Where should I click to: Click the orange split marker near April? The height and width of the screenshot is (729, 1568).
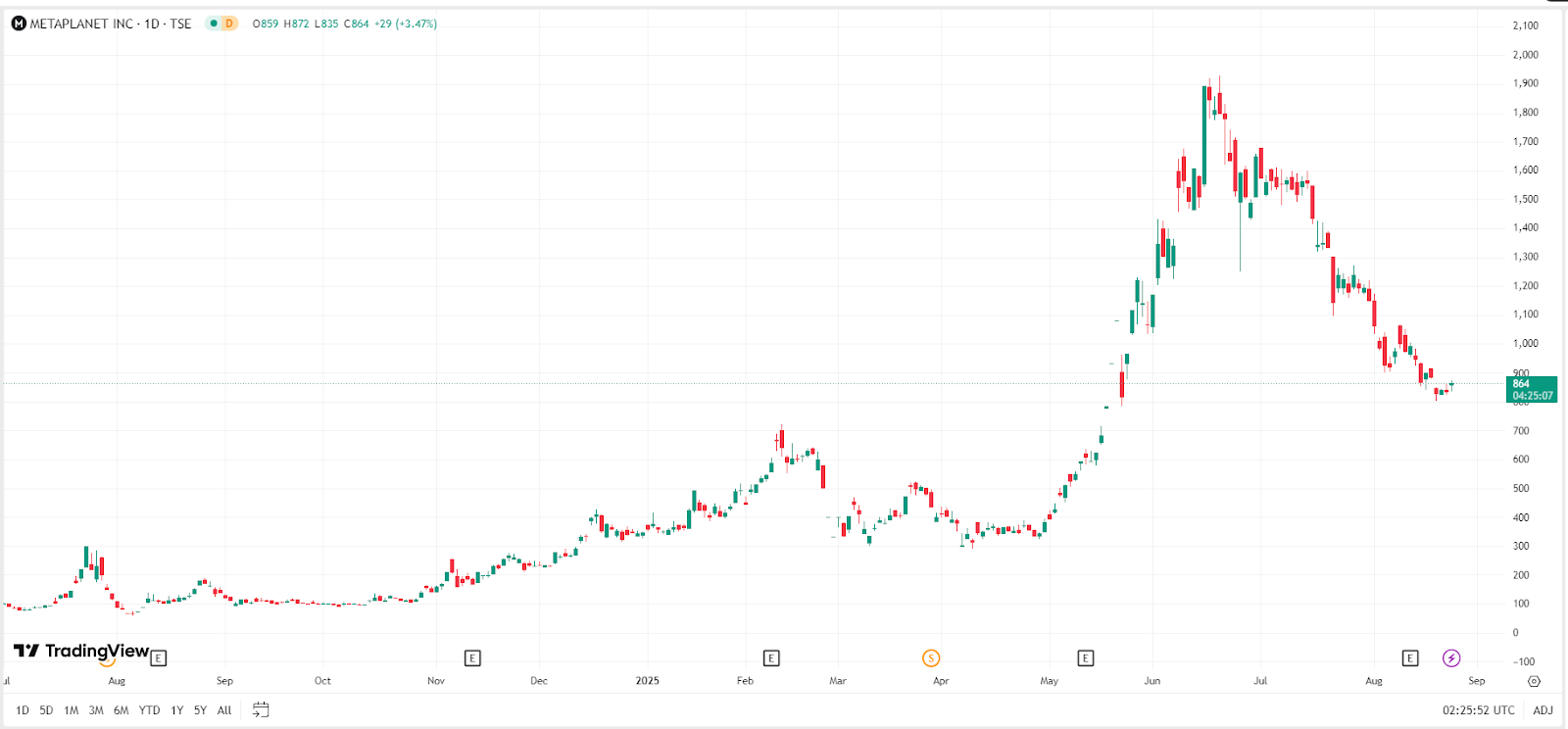(x=931, y=658)
